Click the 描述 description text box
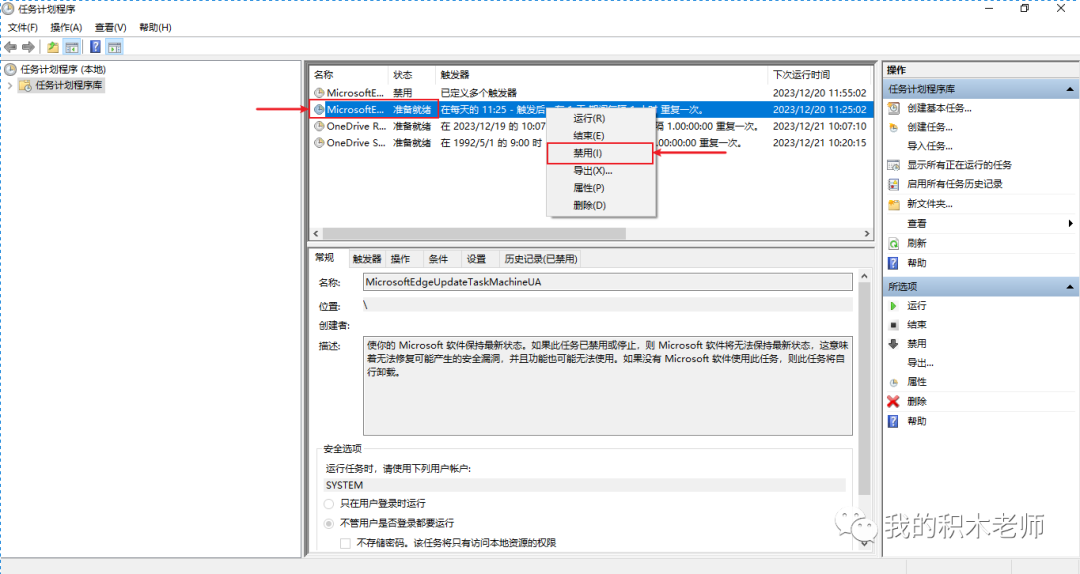Screen dimensions: 1080x574 pyautogui.click(x=608, y=386)
